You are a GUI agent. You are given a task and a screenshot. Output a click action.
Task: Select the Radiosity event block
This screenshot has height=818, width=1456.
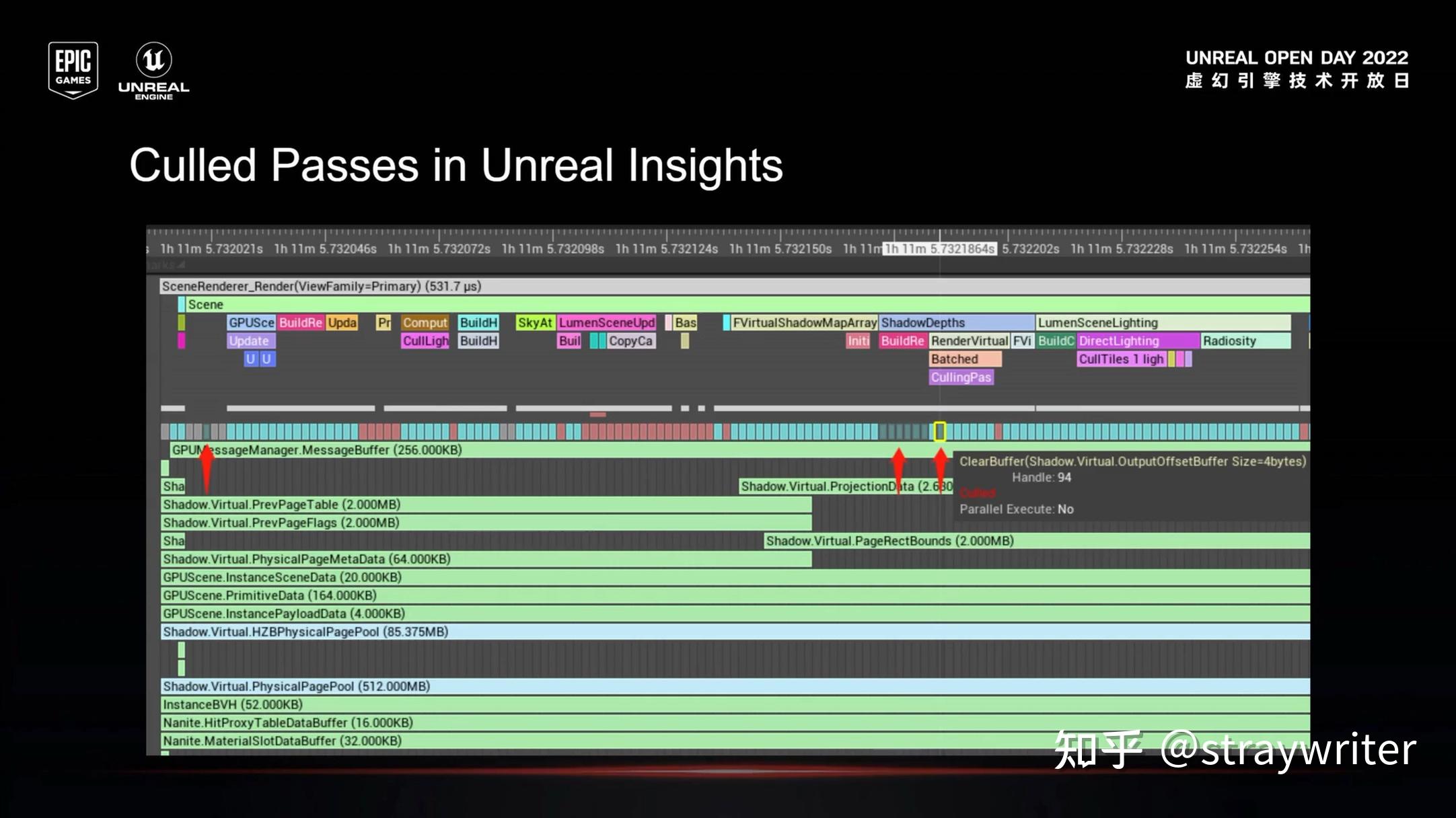[1245, 341]
